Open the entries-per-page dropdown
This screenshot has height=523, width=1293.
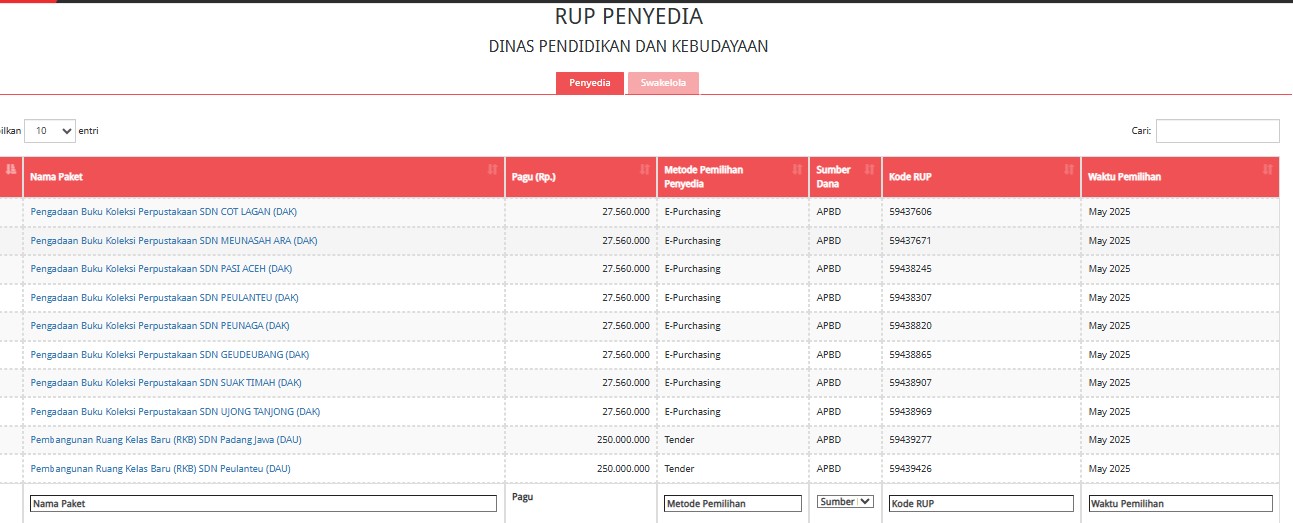click(50, 131)
